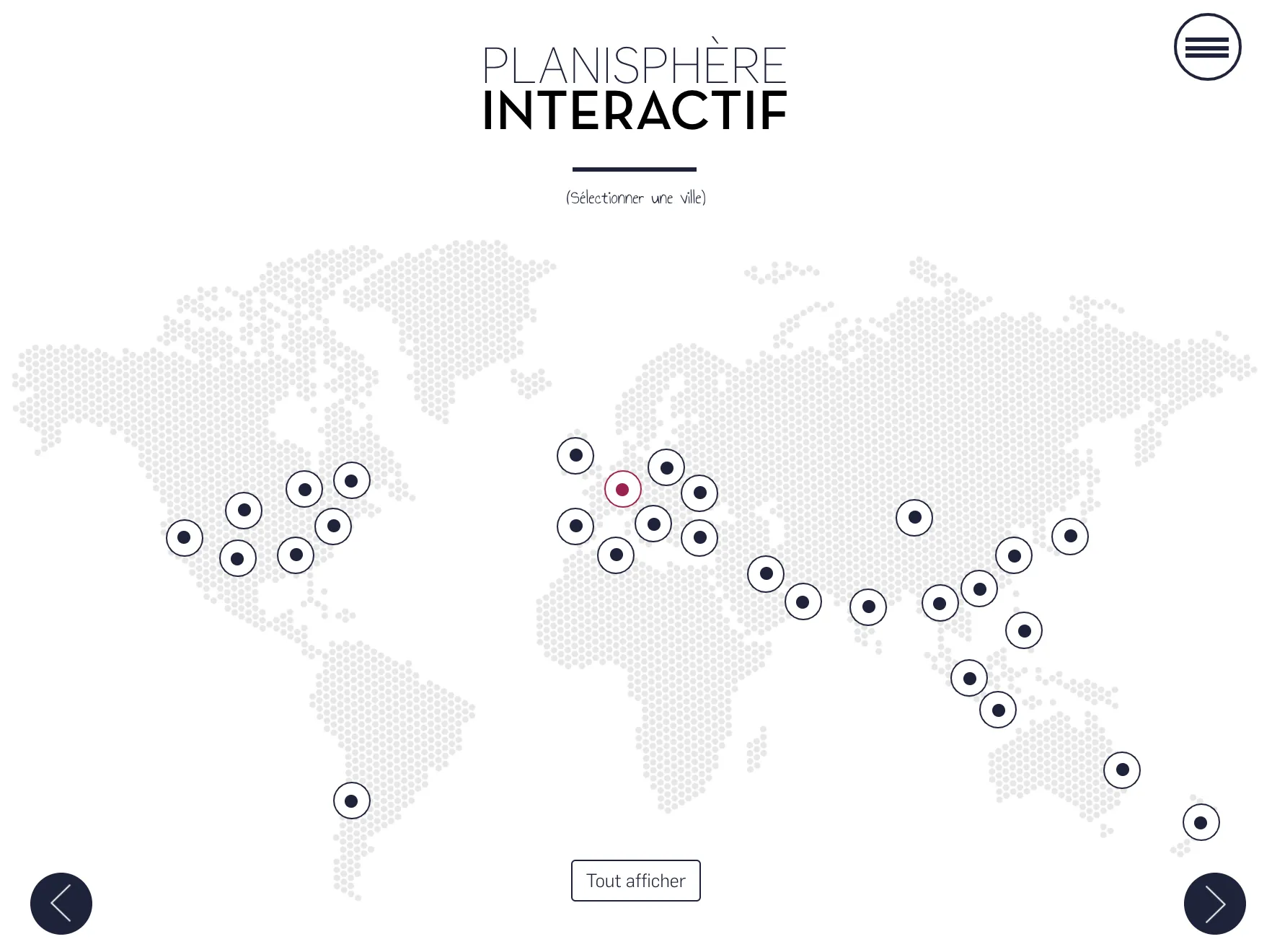Select the southernmost Southeast Asian city marker
Viewport: 1272px width, 952px height.
[998, 710]
